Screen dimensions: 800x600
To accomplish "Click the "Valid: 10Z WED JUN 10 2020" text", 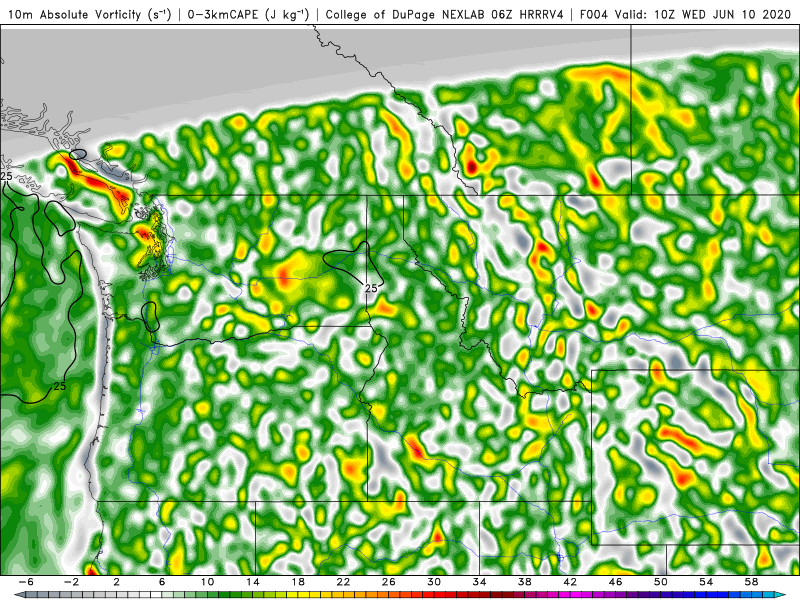I will tap(705, 14).
